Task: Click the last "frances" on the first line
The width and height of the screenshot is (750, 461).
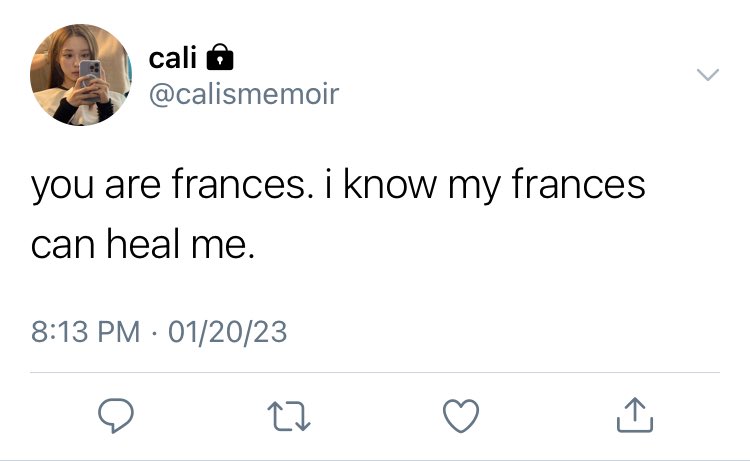Action: pos(578,184)
